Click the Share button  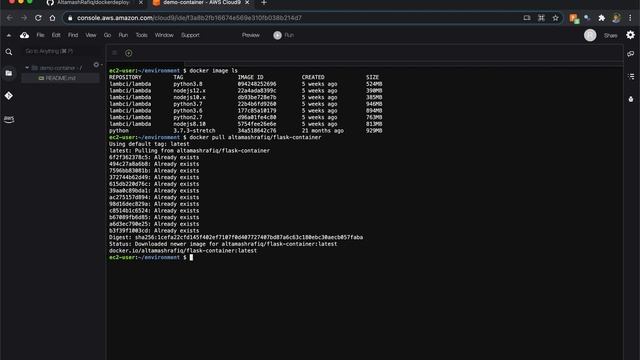click(611, 36)
